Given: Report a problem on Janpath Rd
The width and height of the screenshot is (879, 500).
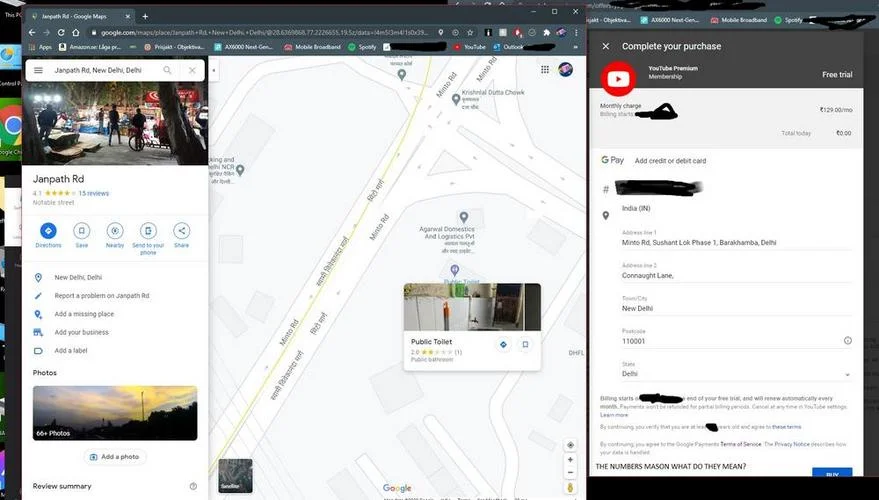Looking at the screenshot, I should [115, 295].
